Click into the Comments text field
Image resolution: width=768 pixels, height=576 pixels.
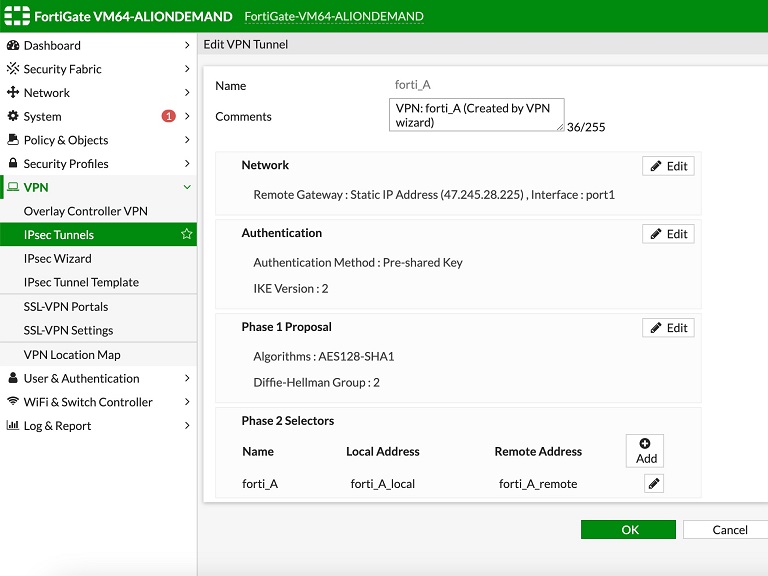click(x=476, y=115)
